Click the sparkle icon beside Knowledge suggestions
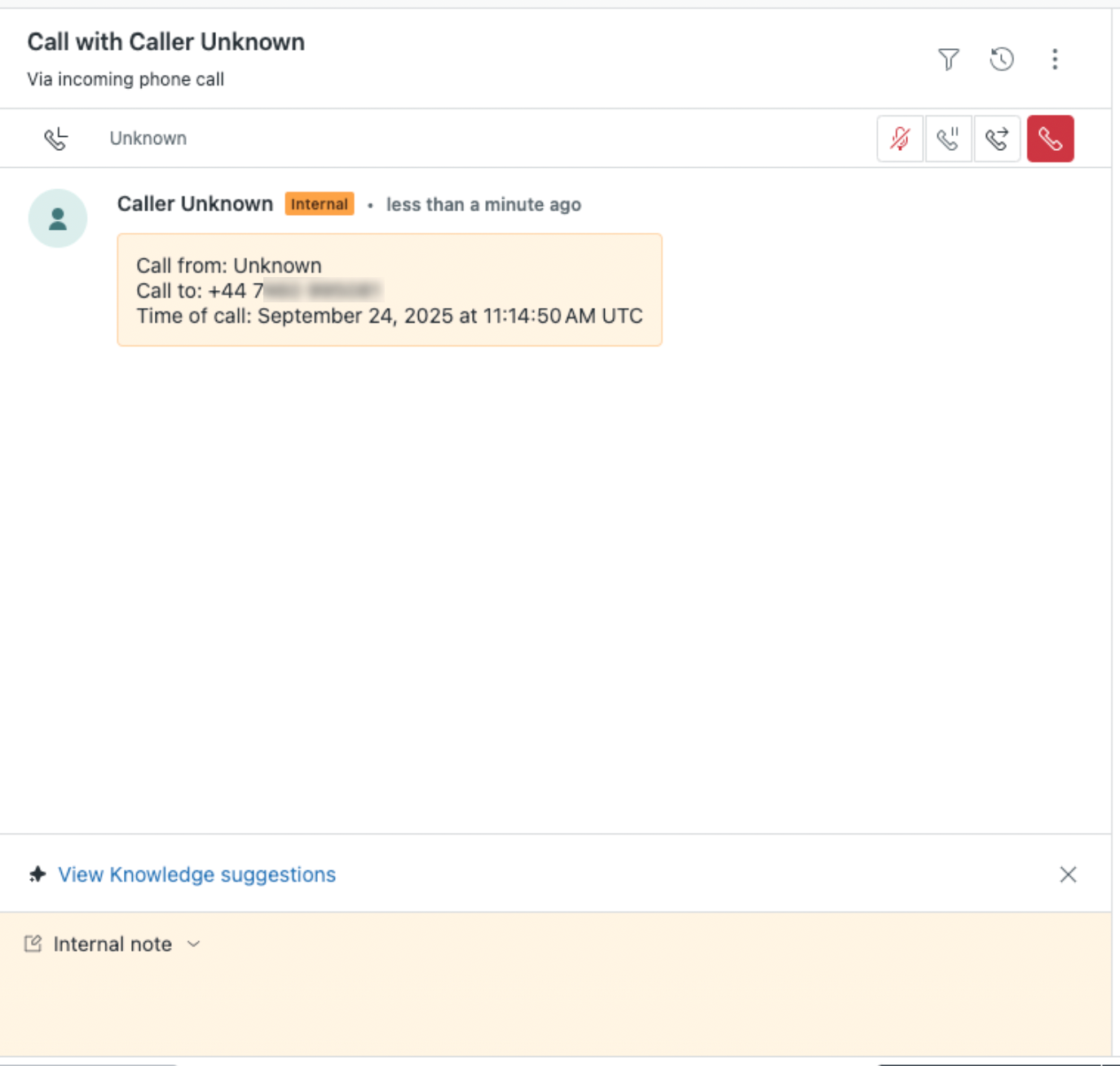 click(x=37, y=874)
